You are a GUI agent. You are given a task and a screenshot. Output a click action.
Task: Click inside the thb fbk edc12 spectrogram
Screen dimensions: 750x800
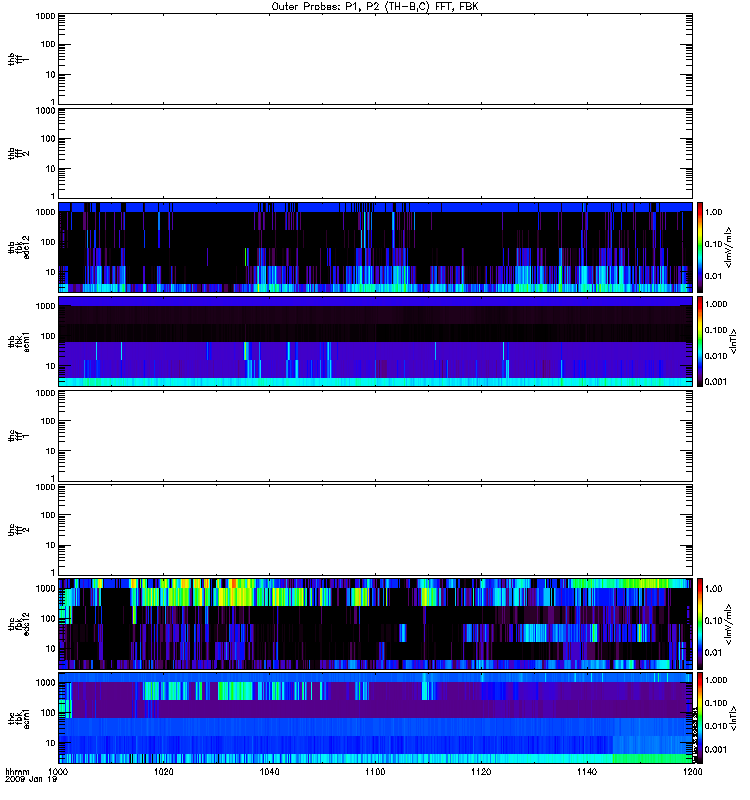375,247
